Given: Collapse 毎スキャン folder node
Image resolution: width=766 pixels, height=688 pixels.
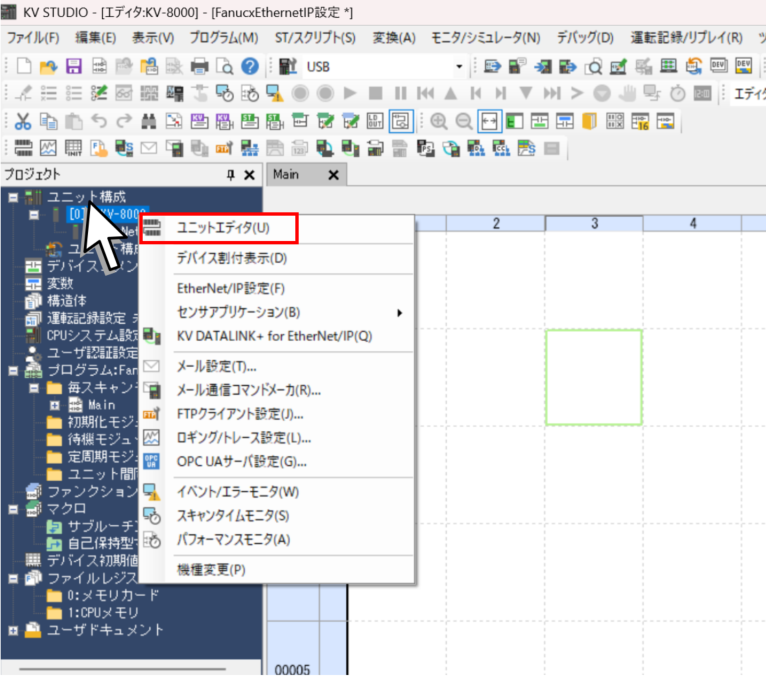Looking at the screenshot, I should tap(34, 388).
